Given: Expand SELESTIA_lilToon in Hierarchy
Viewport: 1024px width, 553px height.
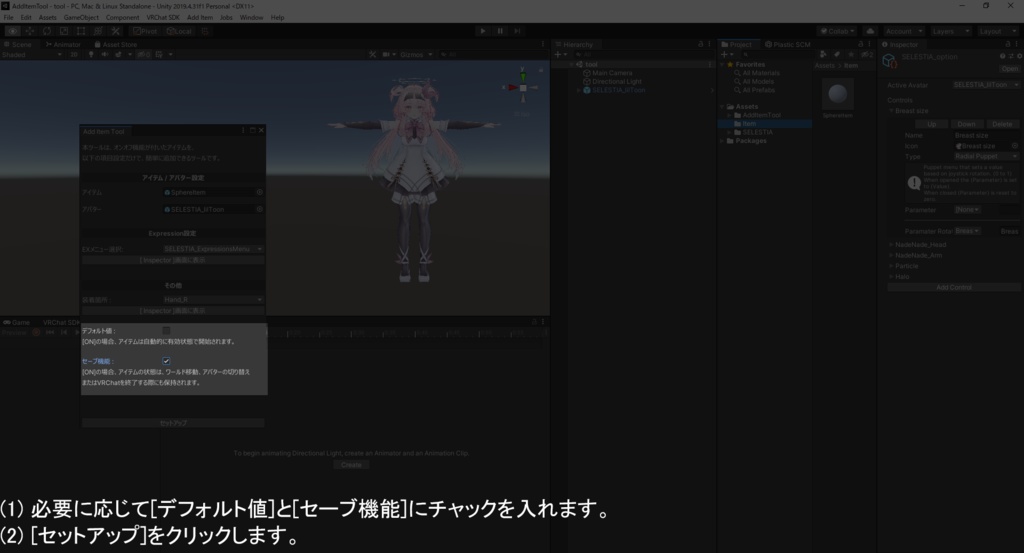Looking at the screenshot, I should click(579, 90).
